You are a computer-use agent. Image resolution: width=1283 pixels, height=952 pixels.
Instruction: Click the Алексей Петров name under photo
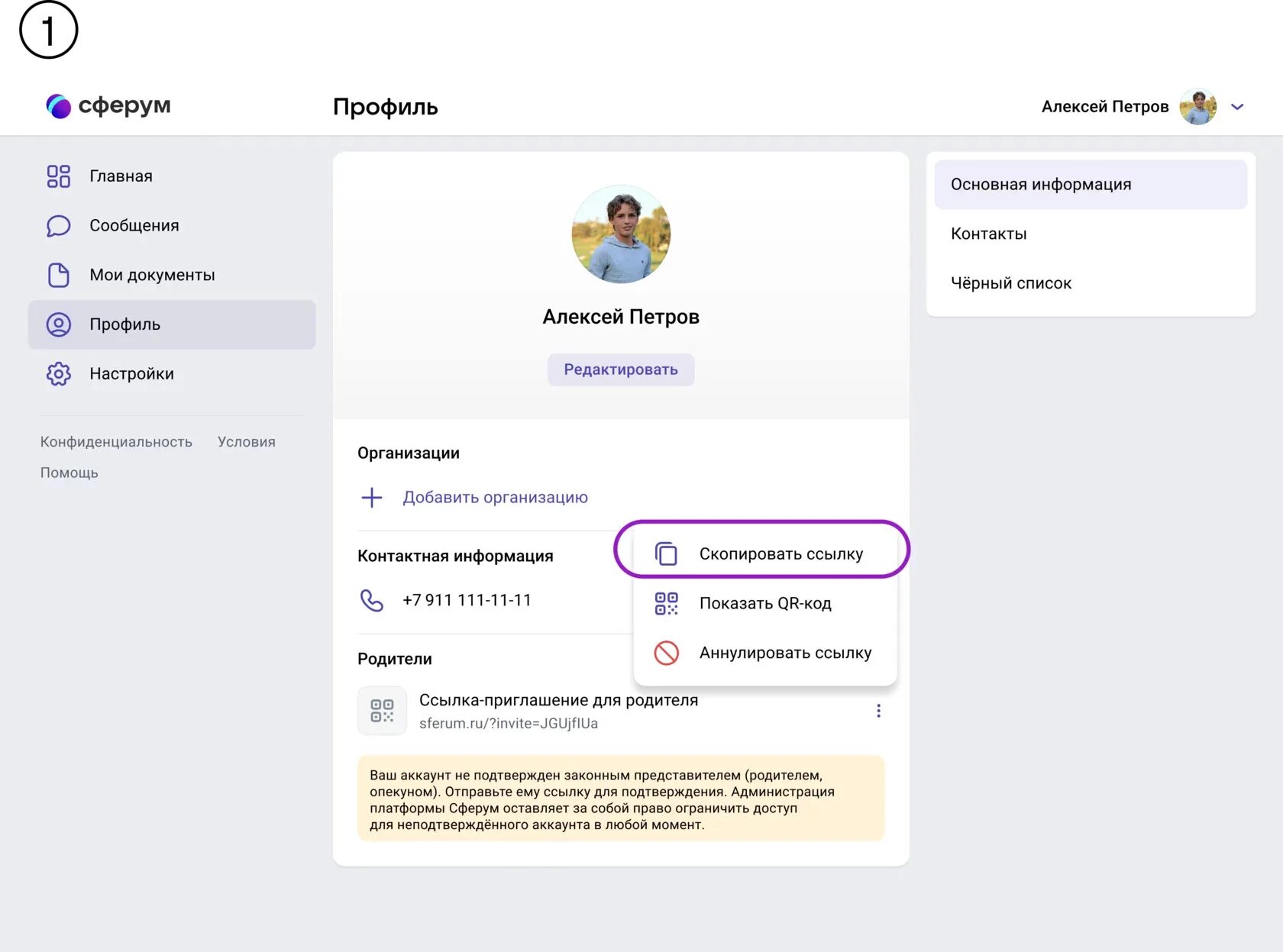621,317
